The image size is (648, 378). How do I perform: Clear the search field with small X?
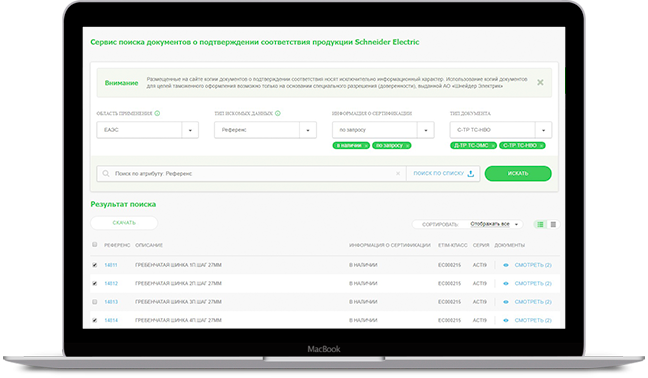398,174
